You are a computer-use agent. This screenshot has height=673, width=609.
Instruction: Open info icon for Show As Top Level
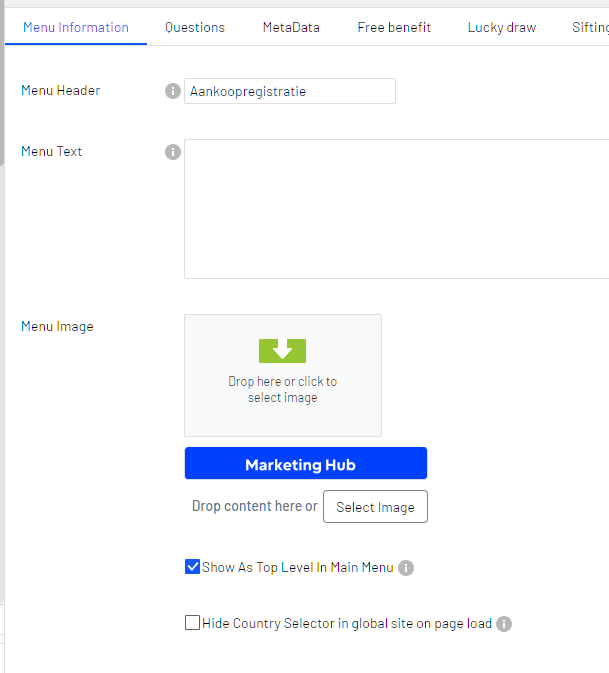pyautogui.click(x=406, y=568)
